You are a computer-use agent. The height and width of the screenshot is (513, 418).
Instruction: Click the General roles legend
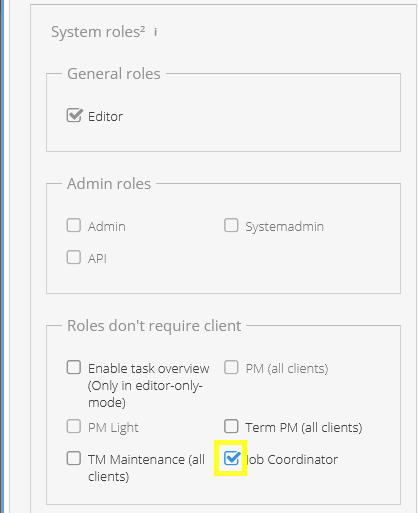[114, 74]
